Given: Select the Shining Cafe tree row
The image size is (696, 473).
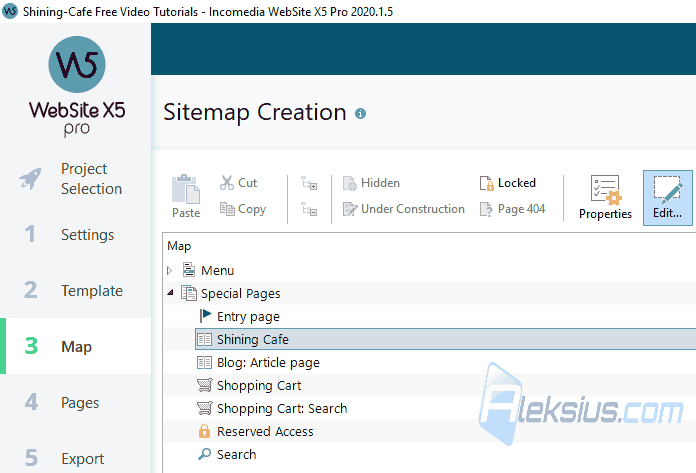Looking at the screenshot, I should tap(446, 339).
